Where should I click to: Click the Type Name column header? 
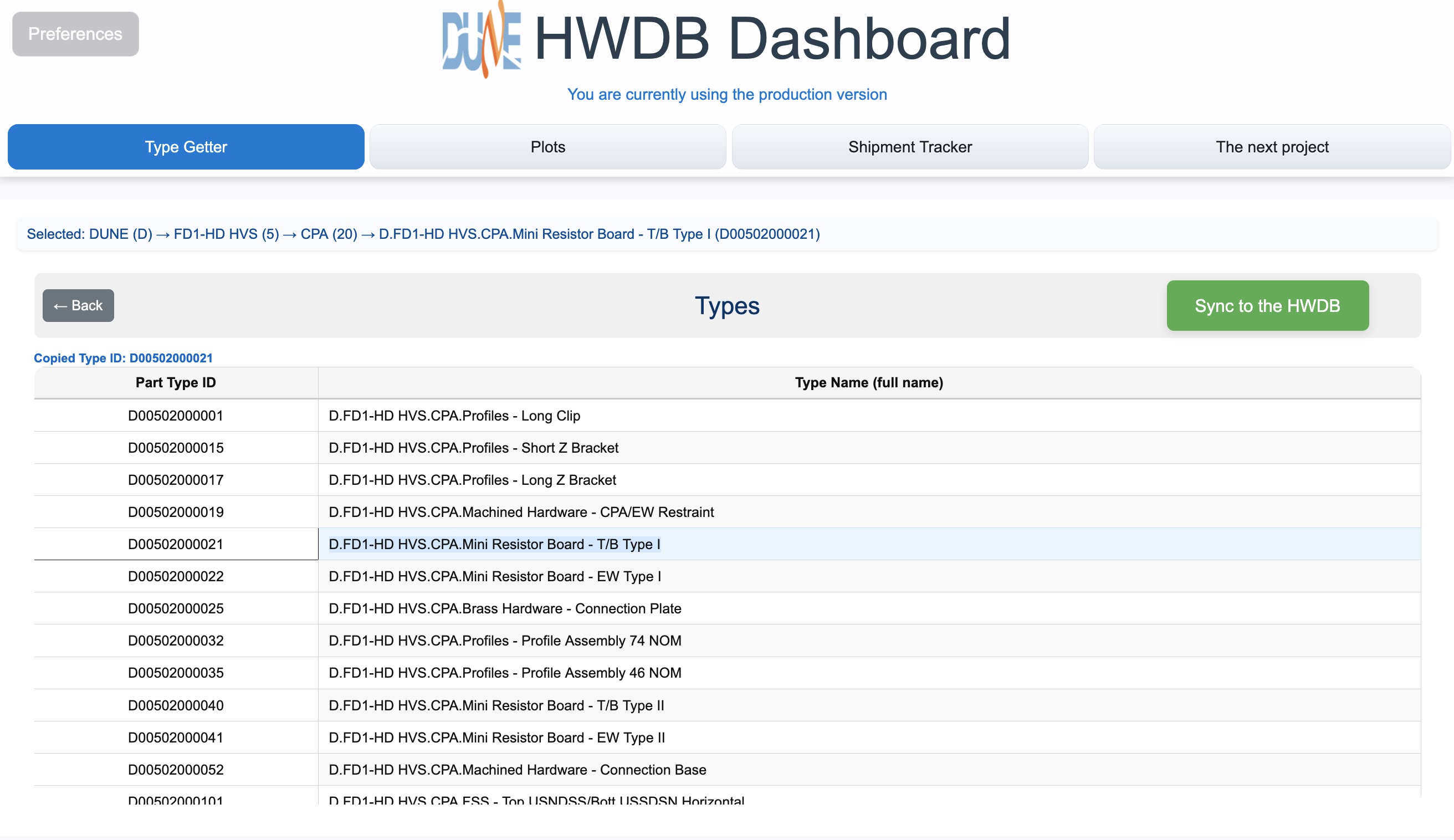pos(869,382)
